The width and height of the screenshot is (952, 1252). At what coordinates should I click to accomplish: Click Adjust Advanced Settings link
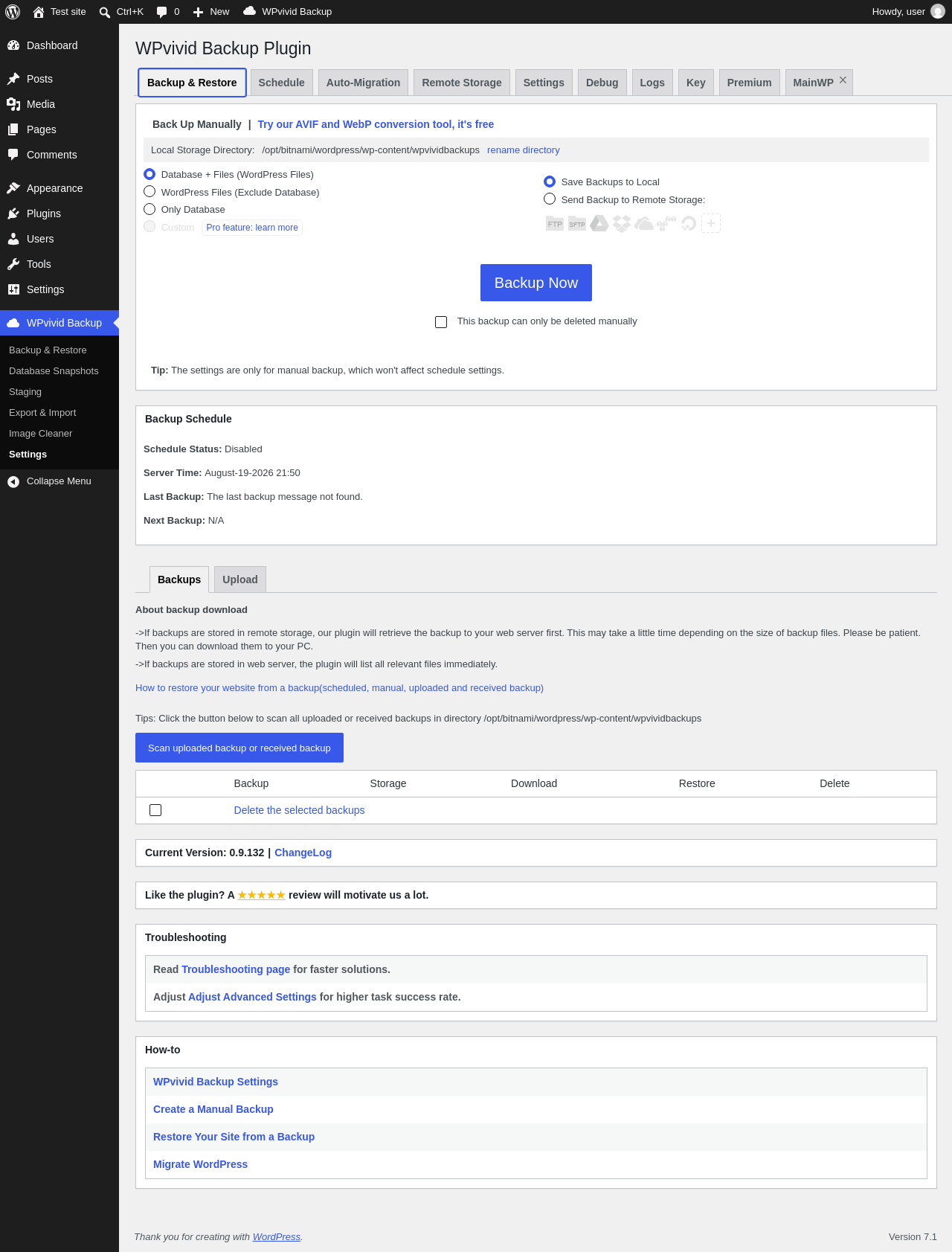tap(252, 997)
